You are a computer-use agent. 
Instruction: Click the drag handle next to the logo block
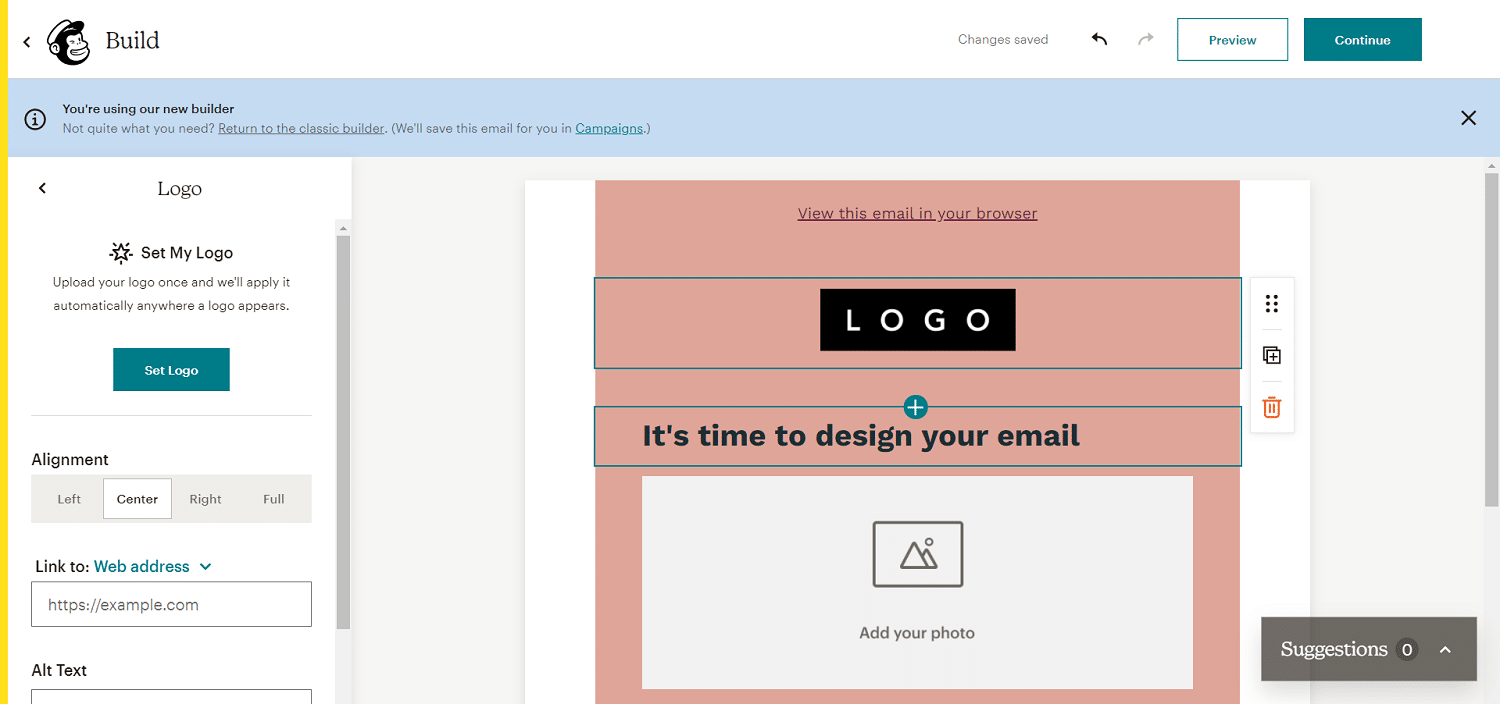click(1271, 303)
